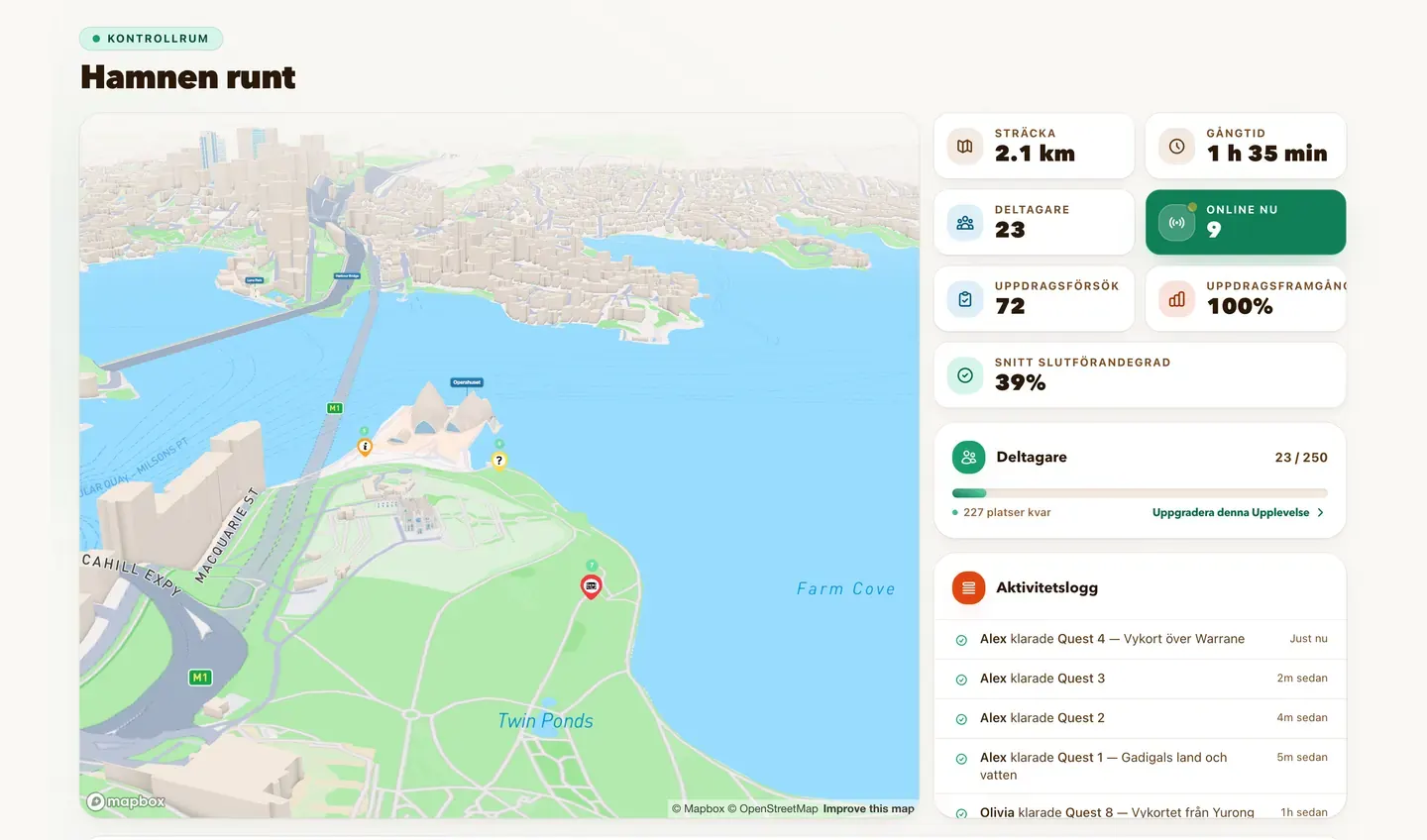Select the orange info map marker
Screen dimensions: 1427x840
click(365, 447)
